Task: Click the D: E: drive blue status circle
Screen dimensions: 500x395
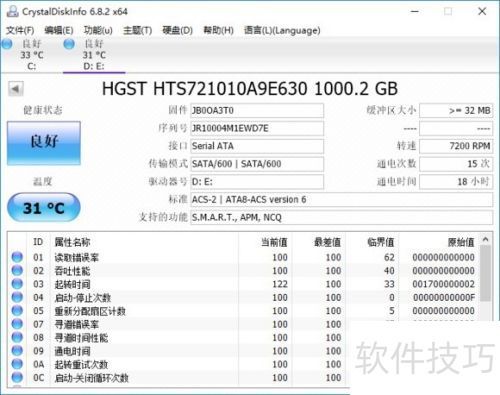Action: [69, 44]
